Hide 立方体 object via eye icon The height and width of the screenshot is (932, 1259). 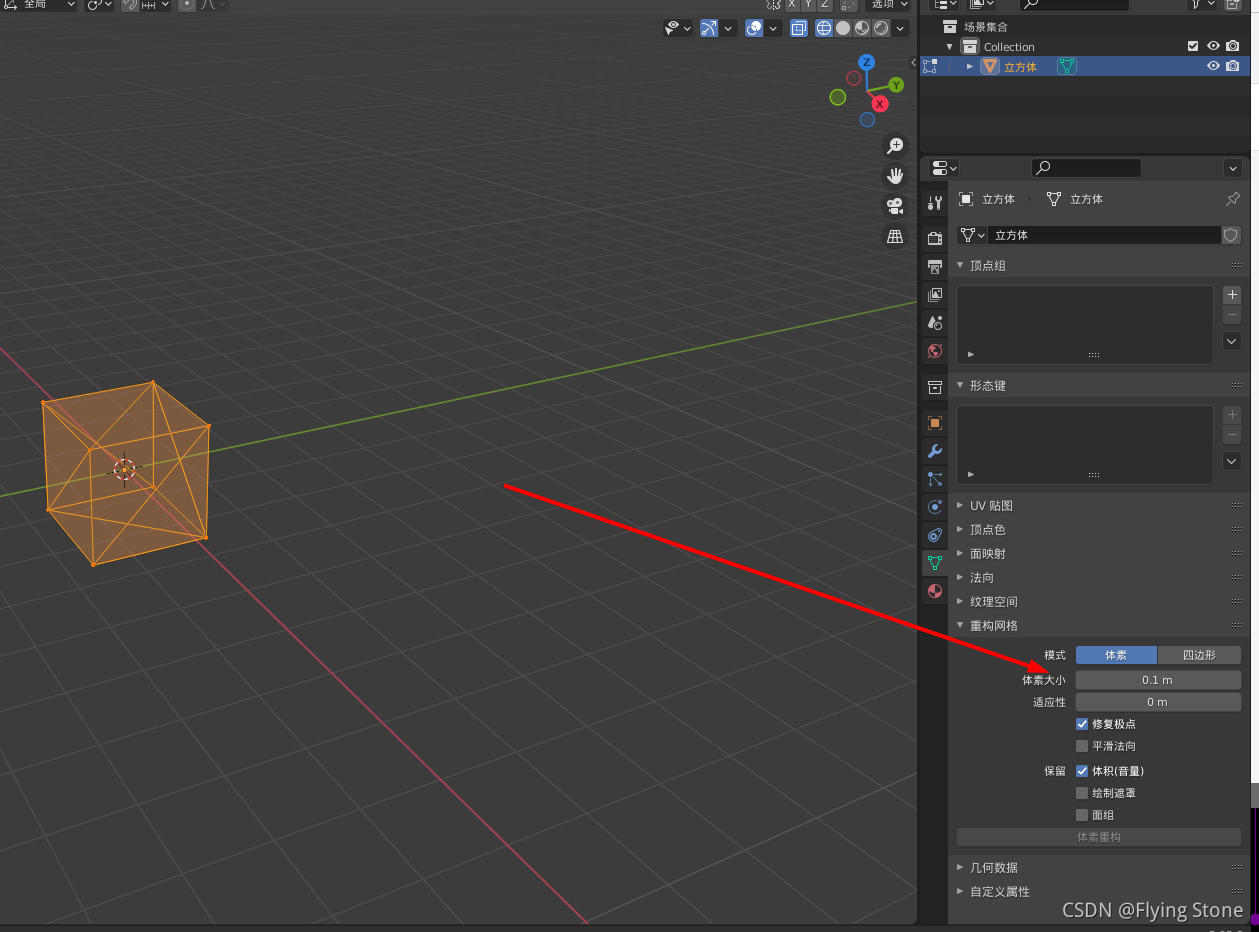pyautogui.click(x=1213, y=66)
